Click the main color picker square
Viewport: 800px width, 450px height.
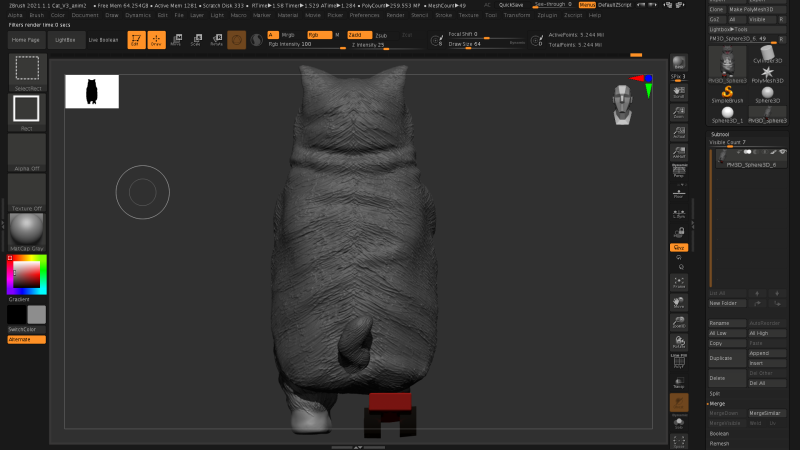[27, 272]
